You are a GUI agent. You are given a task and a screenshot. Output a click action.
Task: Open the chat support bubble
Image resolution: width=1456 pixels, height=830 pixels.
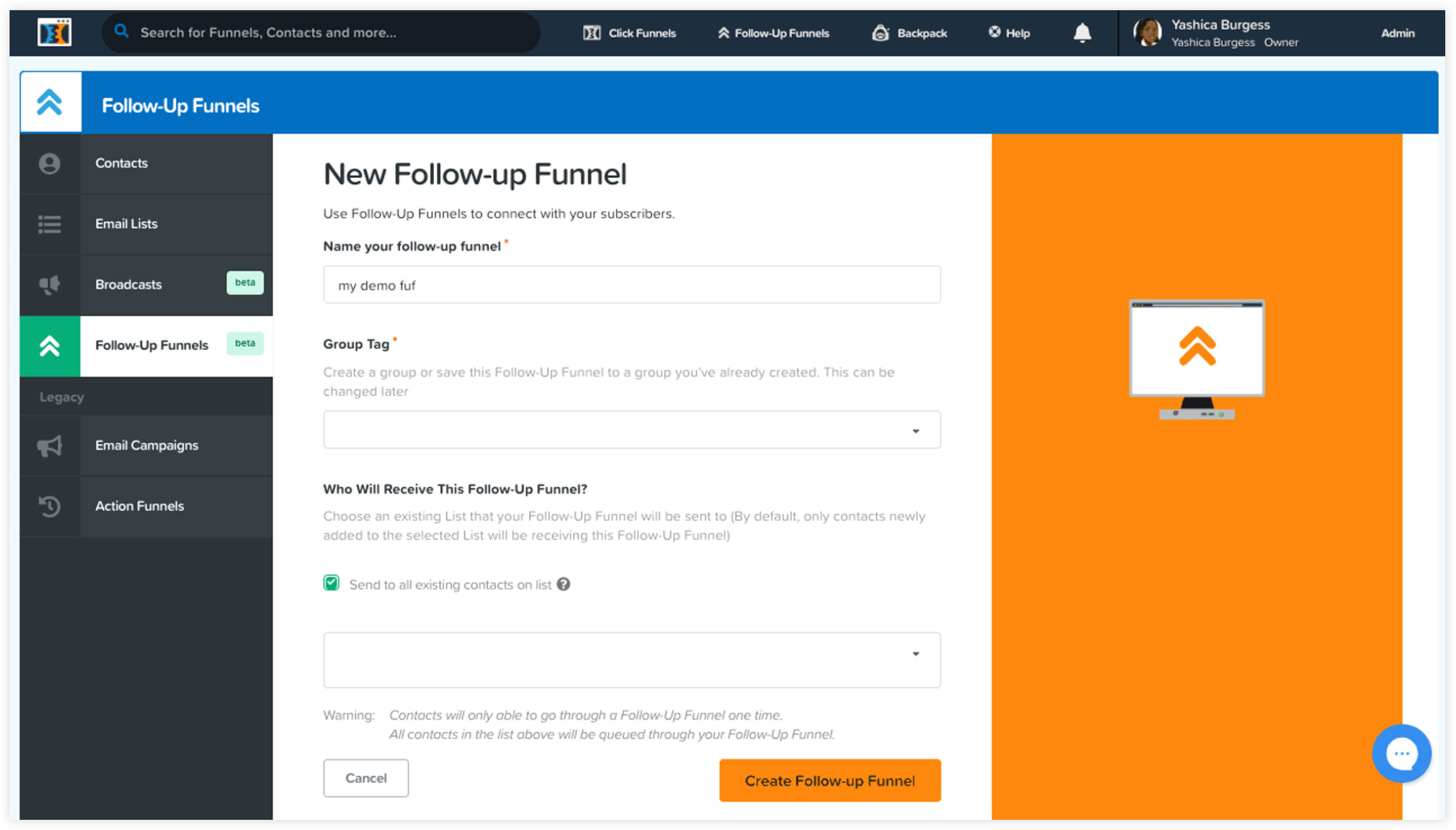pos(1402,753)
